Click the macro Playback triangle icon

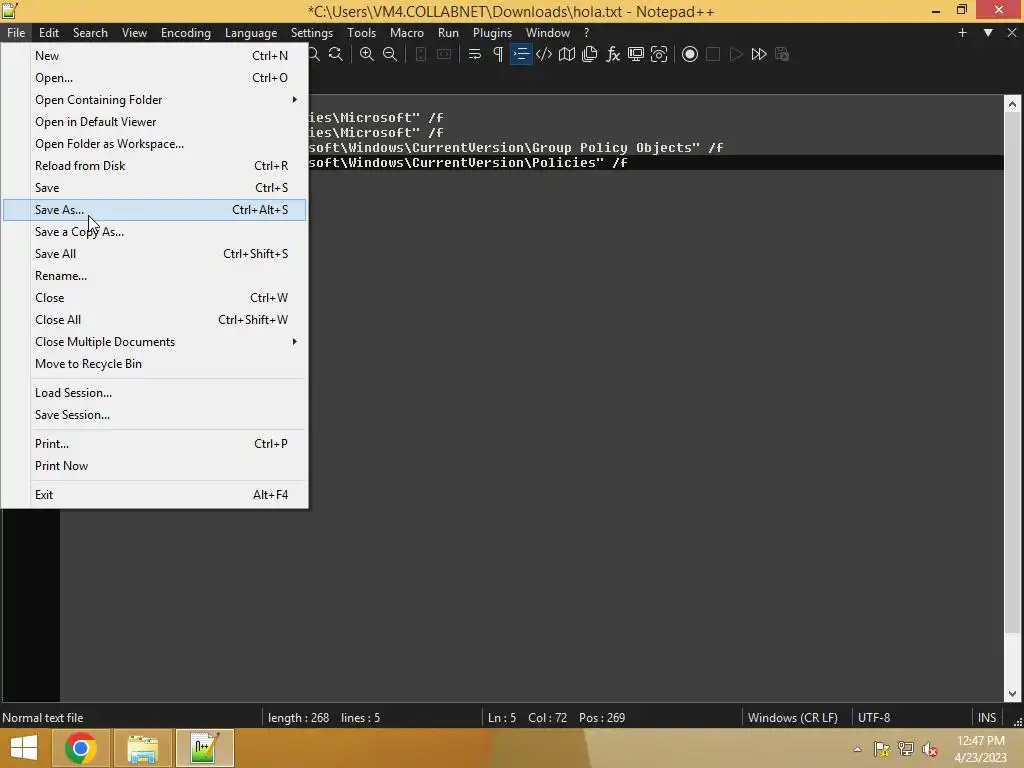click(x=736, y=54)
